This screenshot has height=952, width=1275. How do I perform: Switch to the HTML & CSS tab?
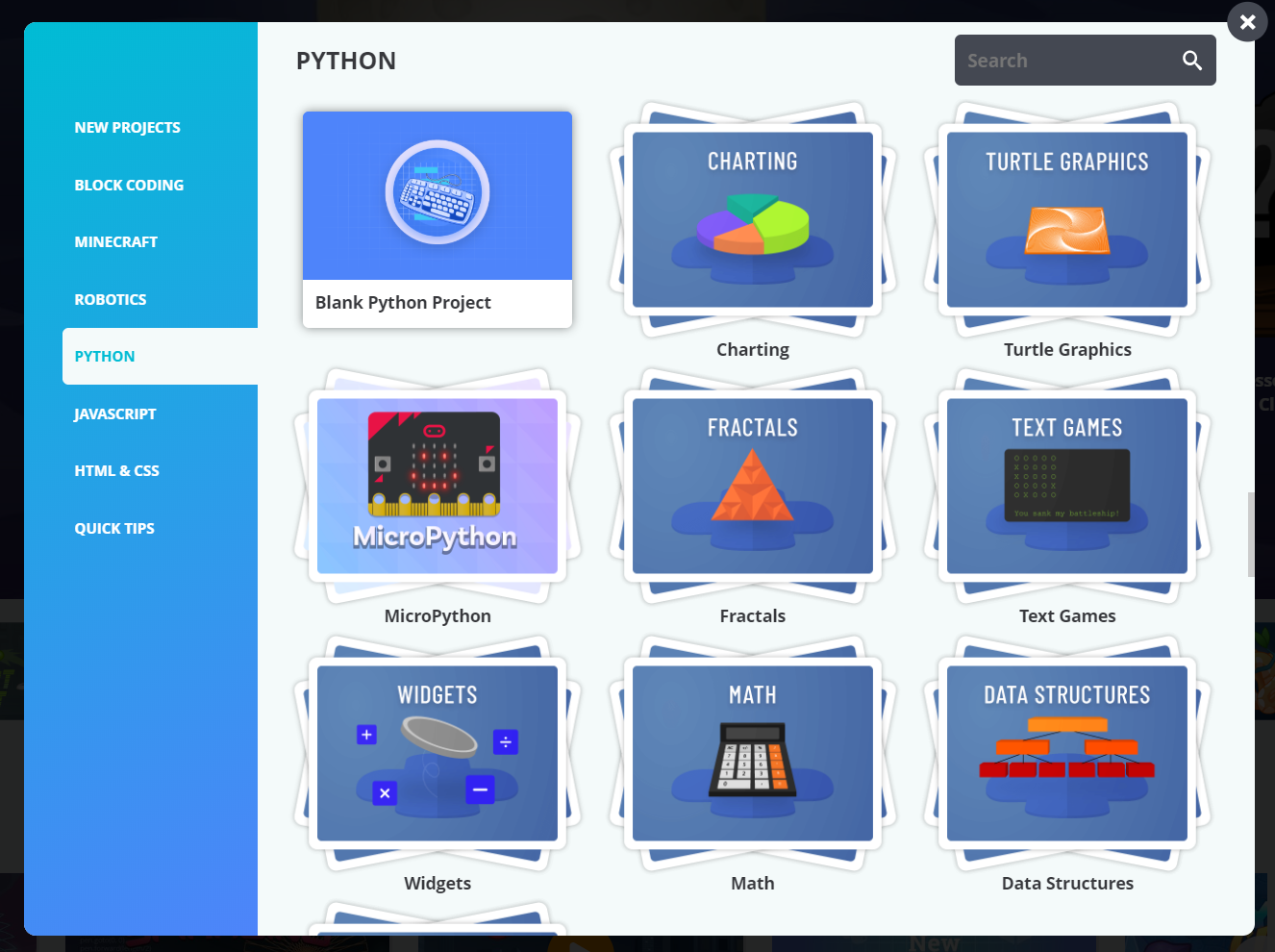coord(116,470)
